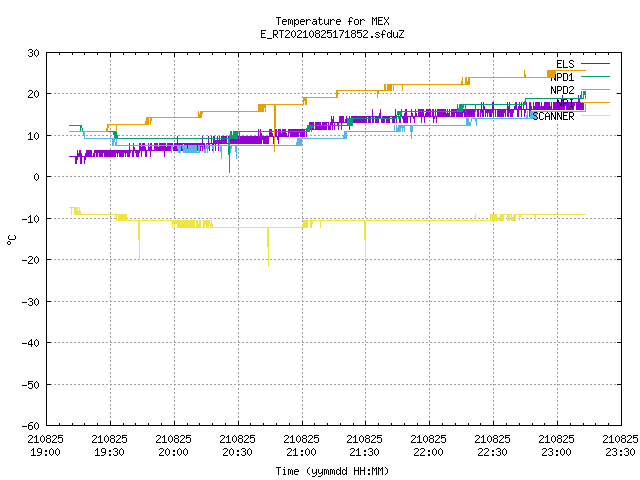Image resolution: width=640 pixels, height=480 pixels.
Task: Click the x-axis tick label 20:30
Action: 238,452
